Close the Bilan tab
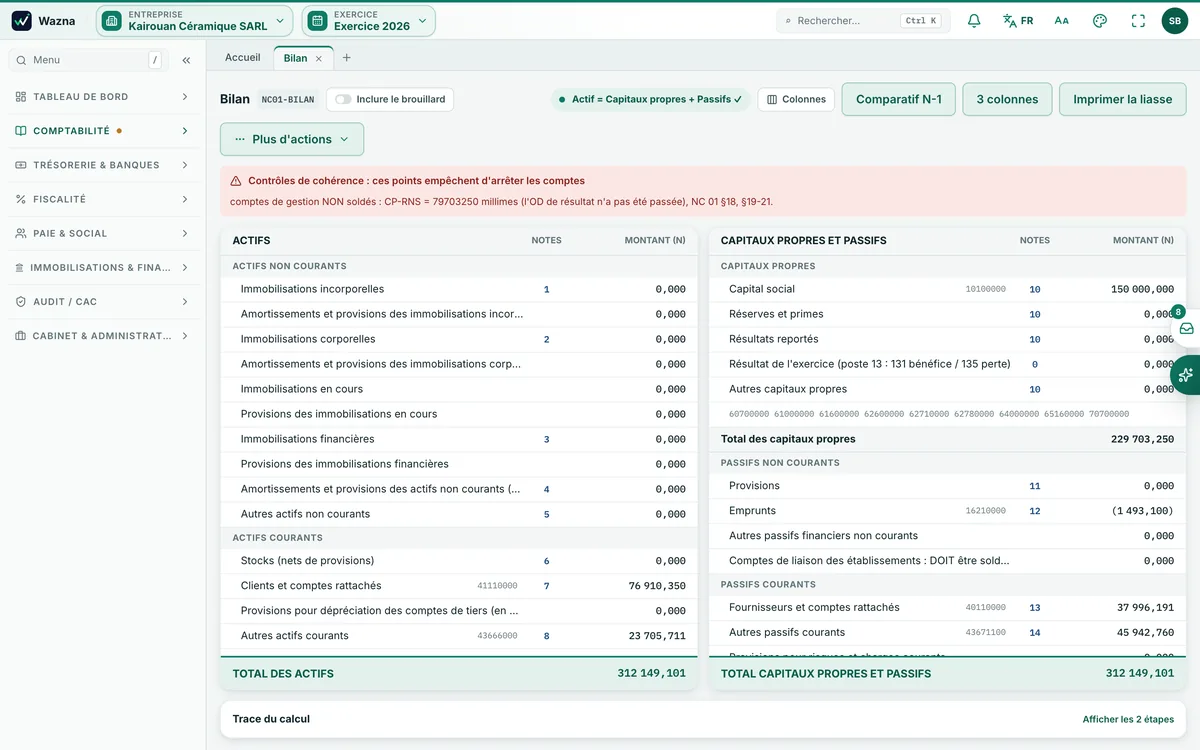This screenshot has height=750, width=1200. (319, 59)
